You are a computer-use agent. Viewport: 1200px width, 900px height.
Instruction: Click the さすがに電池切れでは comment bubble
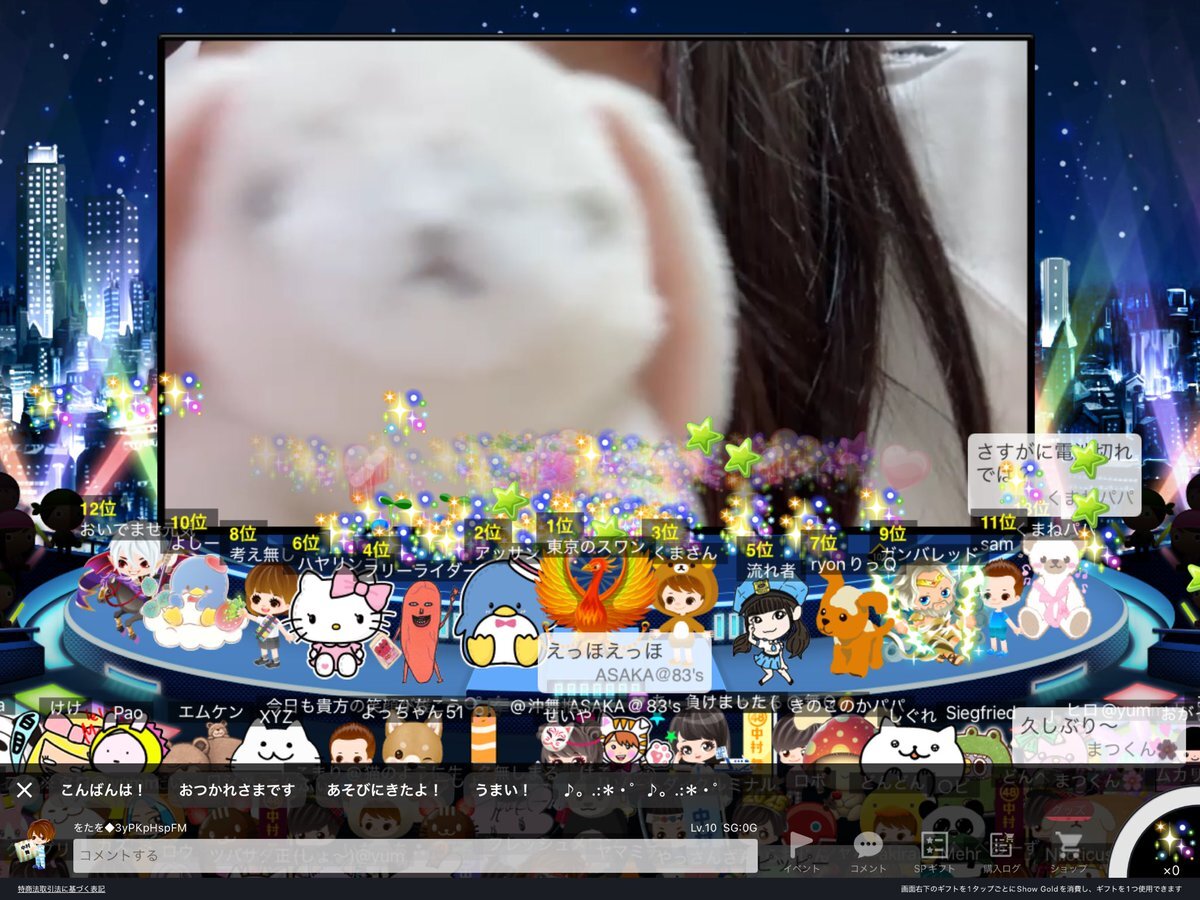[1054, 474]
